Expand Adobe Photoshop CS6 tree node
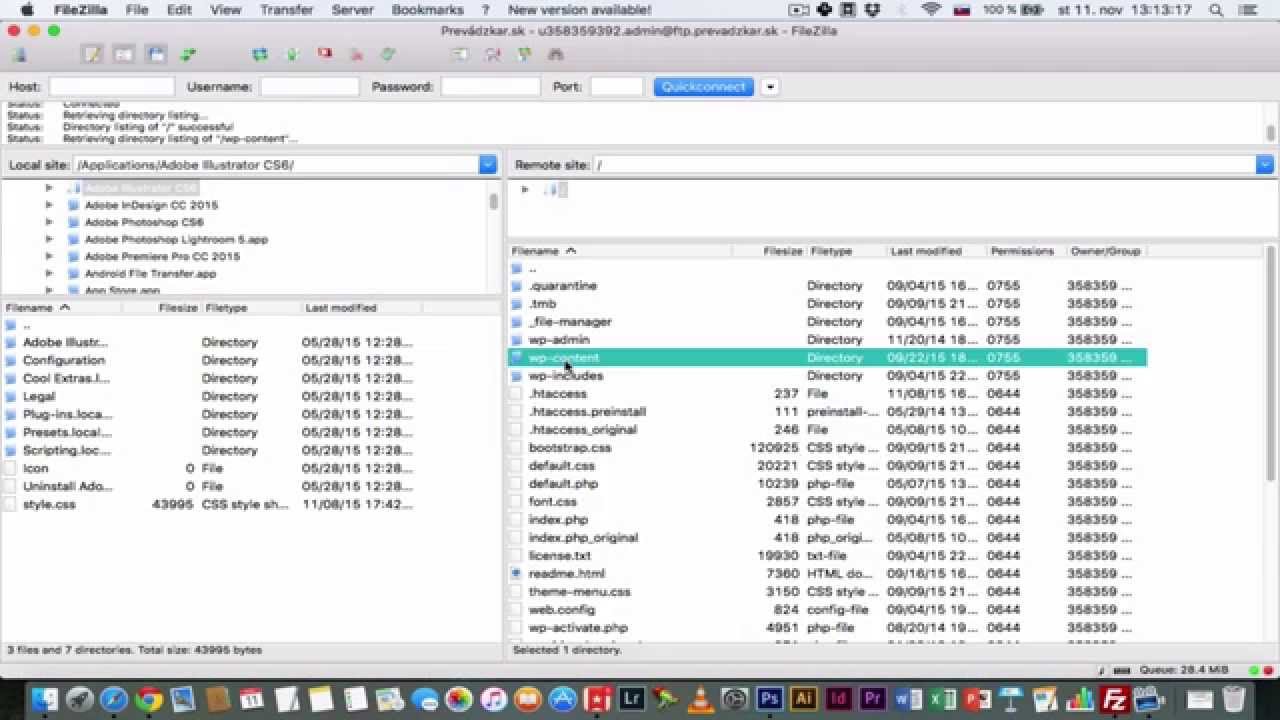Image resolution: width=1280 pixels, height=720 pixels. (49, 222)
